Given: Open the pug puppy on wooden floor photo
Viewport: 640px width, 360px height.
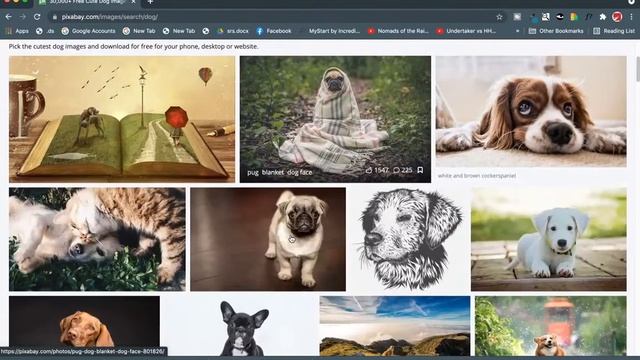Looking at the screenshot, I should click(268, 239).
